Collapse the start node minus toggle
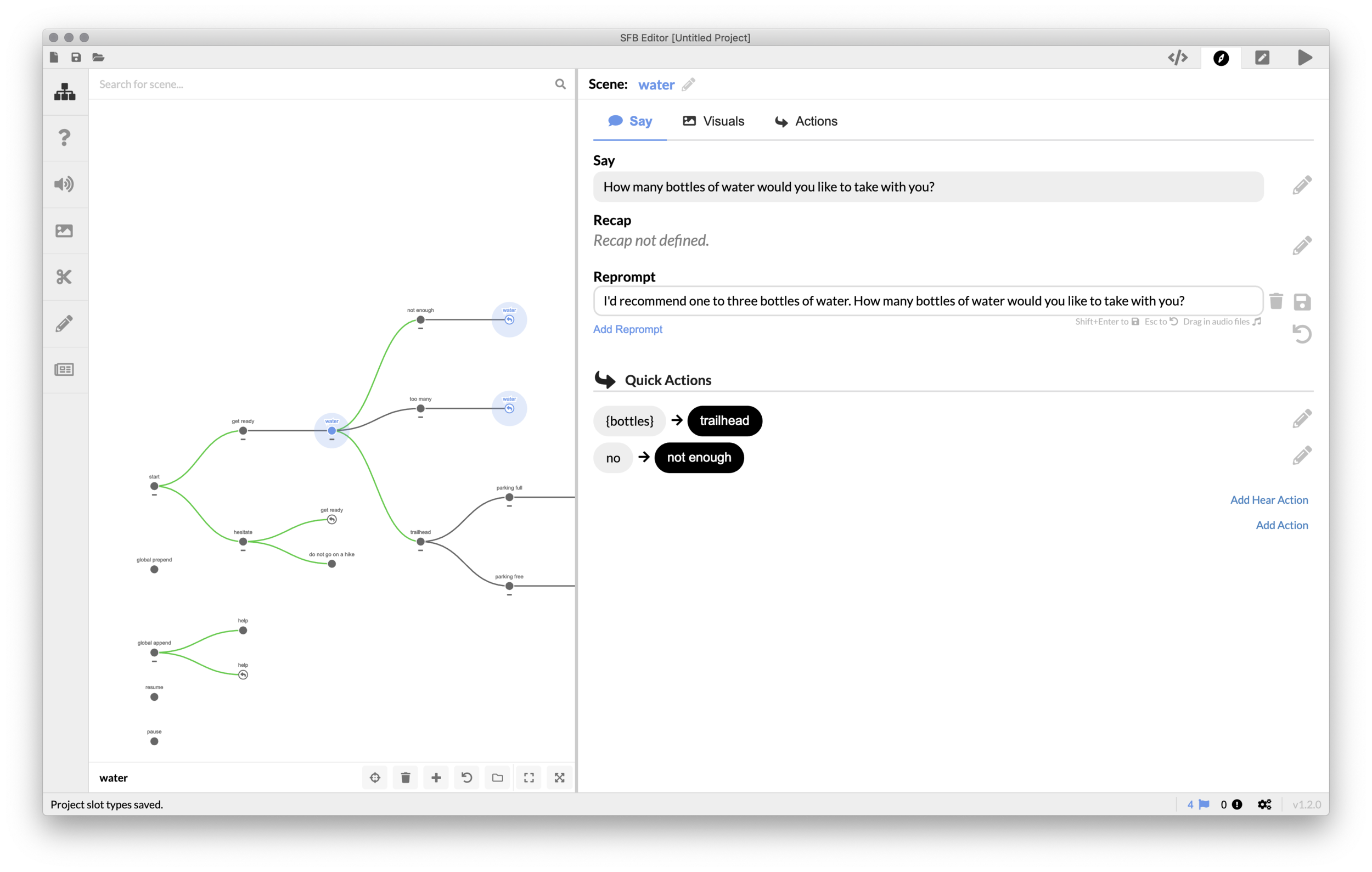 point(154,496)
